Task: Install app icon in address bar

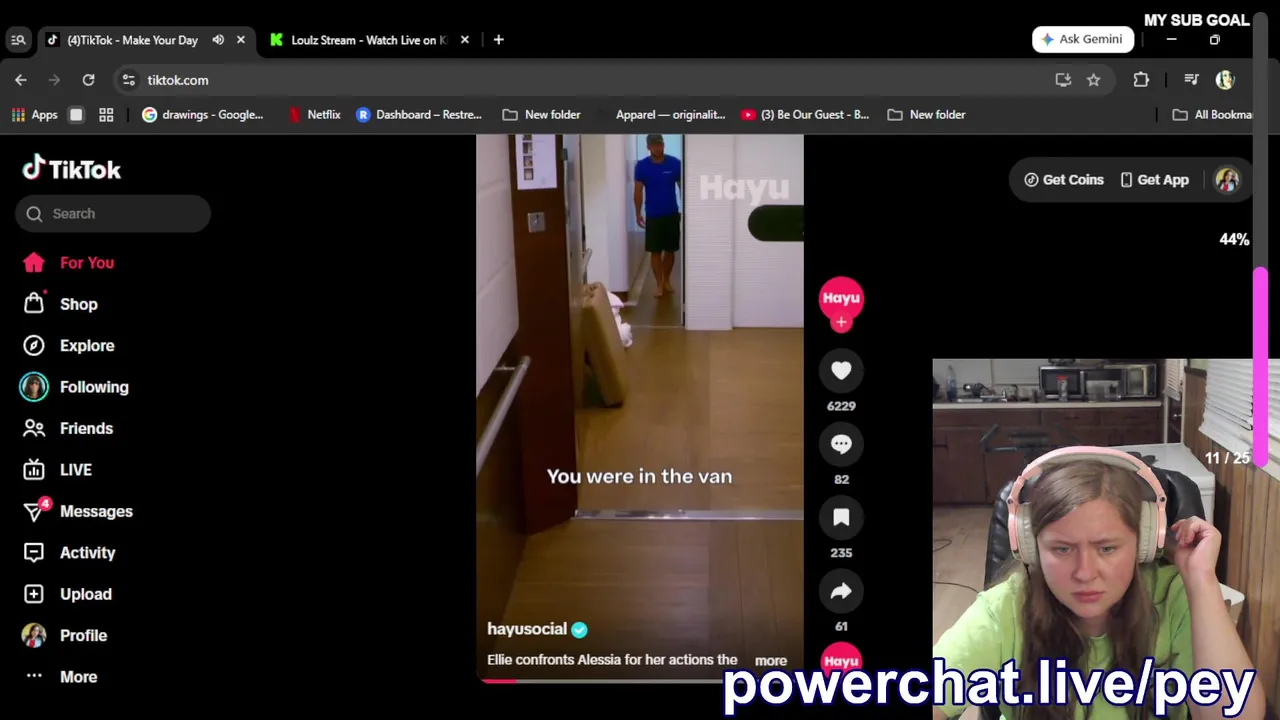Action: coord(1063,80)
